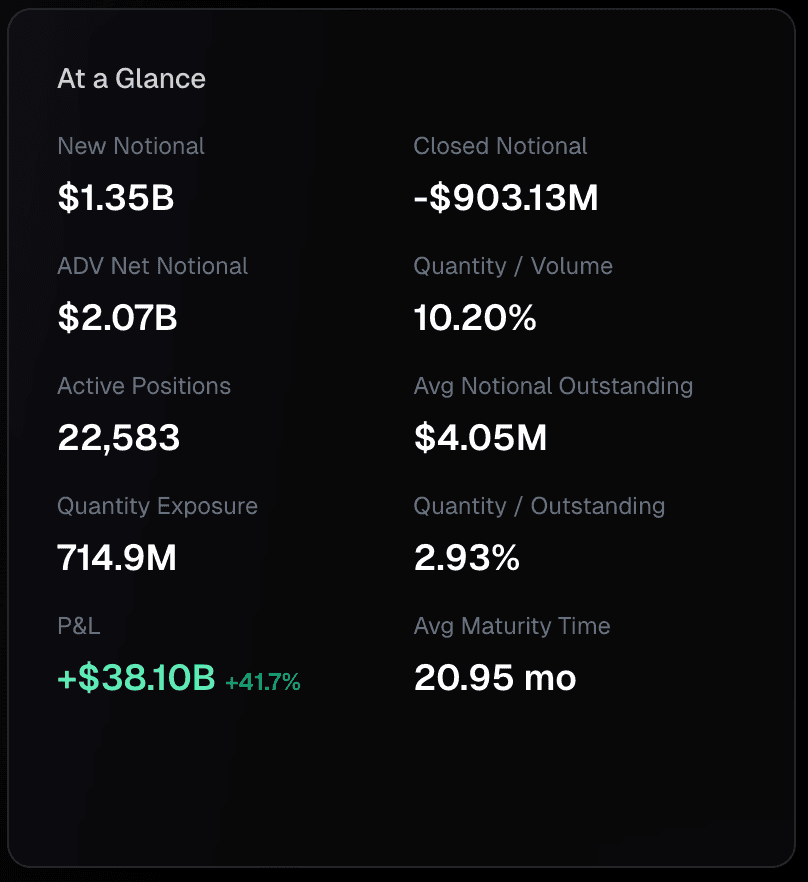
Task: Click the Quantity Exposure label
Action: [157, 506]
